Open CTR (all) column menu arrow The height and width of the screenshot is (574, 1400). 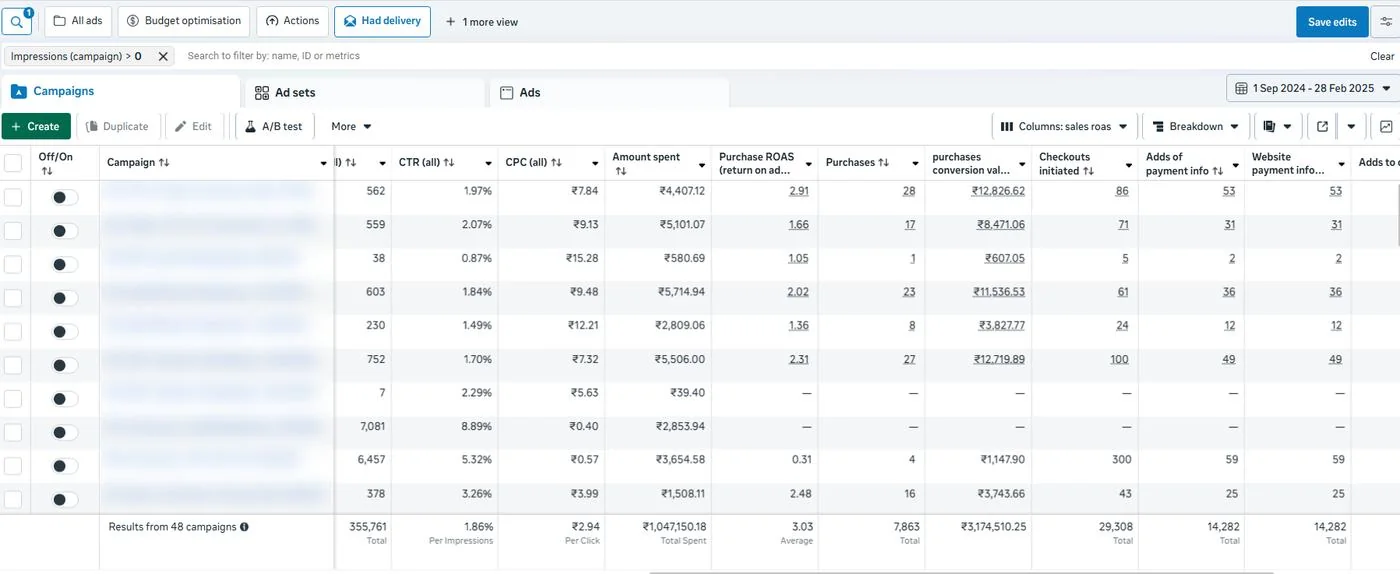[488, 163]
